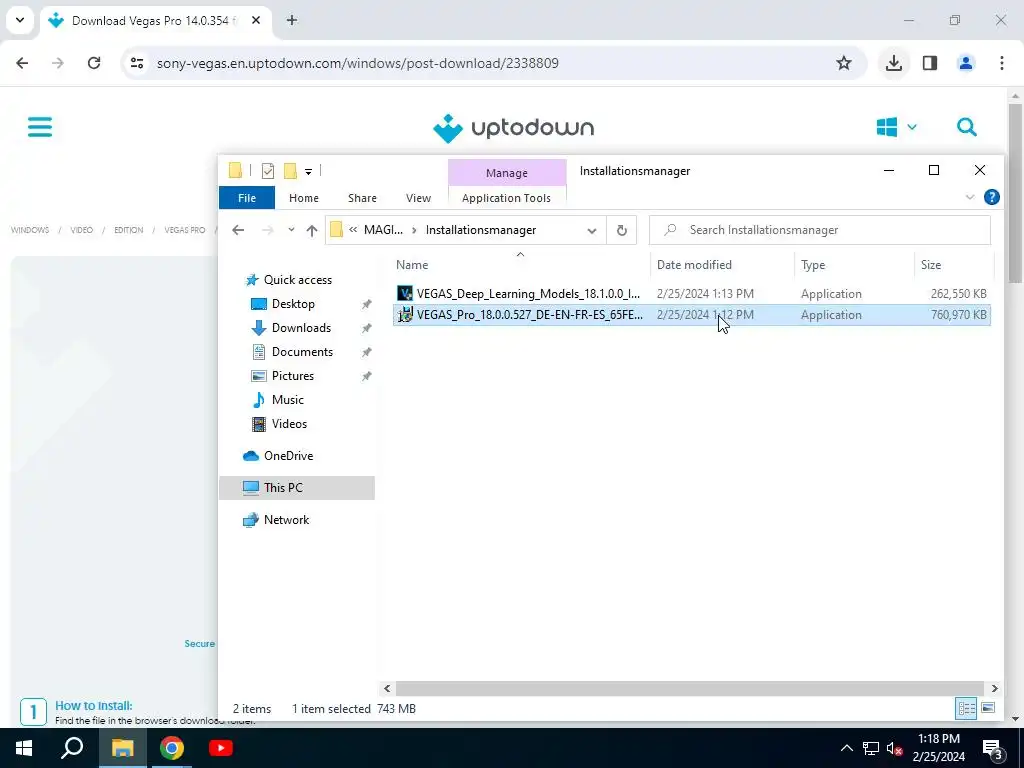Customize Quick Access Toolbar dropdown
The width and height of the screenshot is (1024, 768).
pos(308,172)
